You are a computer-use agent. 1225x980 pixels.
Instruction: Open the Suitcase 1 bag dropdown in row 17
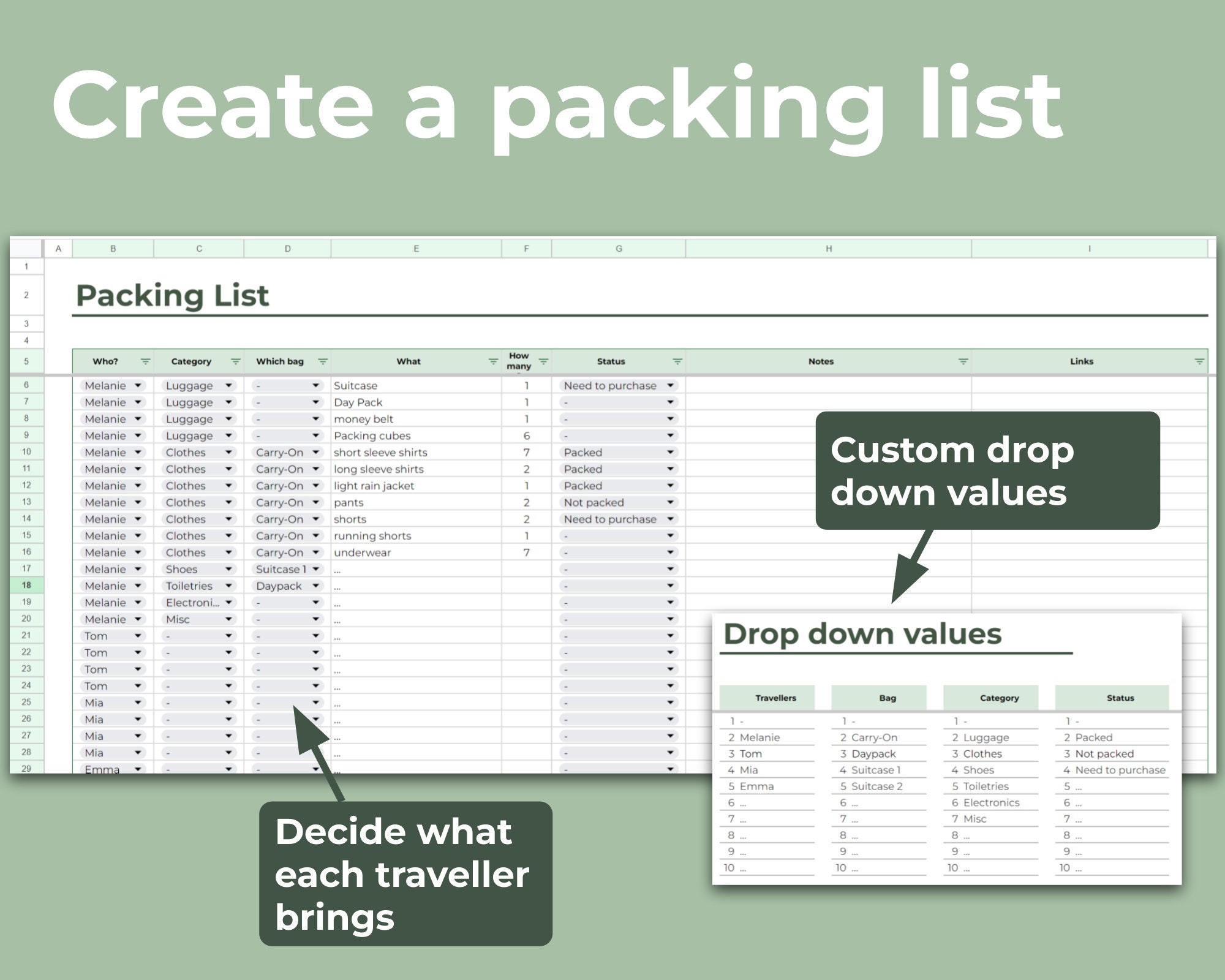pyautogui.click(x=316, y=569)
